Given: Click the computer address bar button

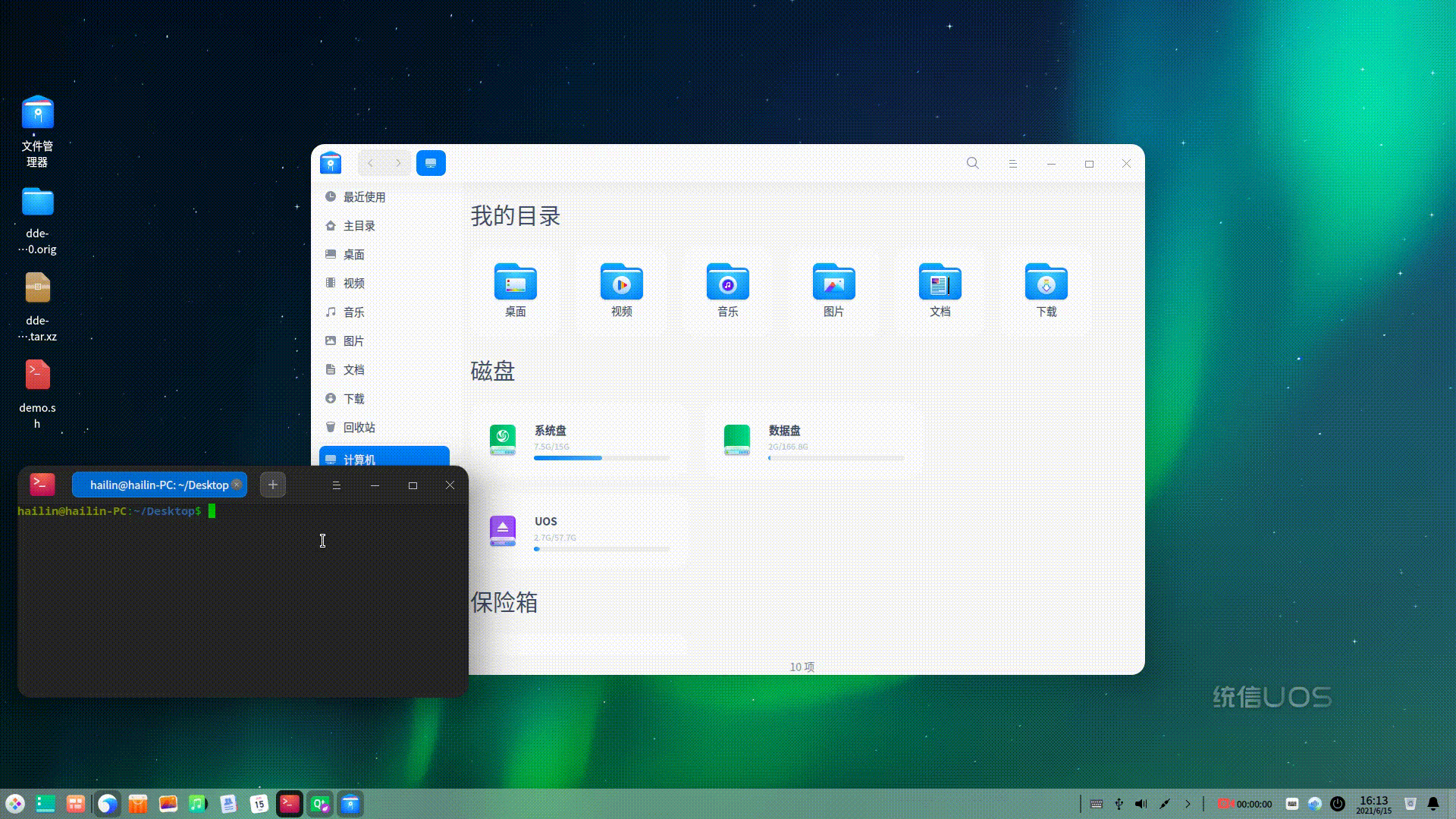Looking at the screenshot, I should [x=431, y=163].
